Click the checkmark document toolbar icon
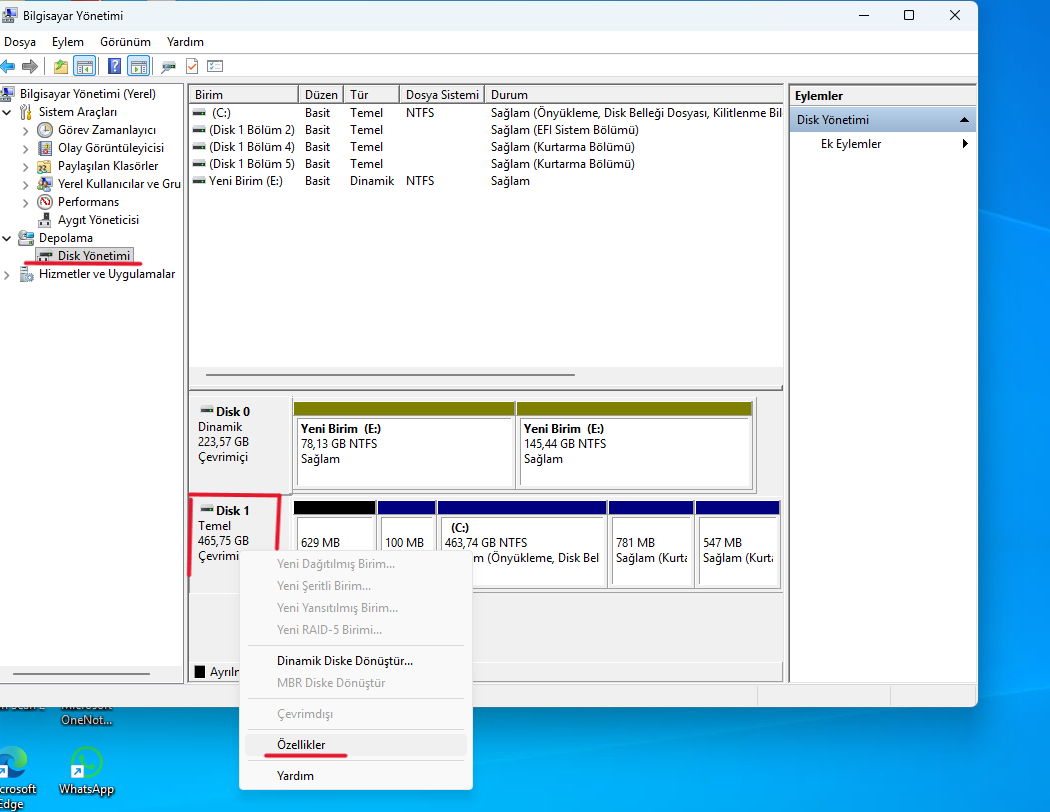 192,66
